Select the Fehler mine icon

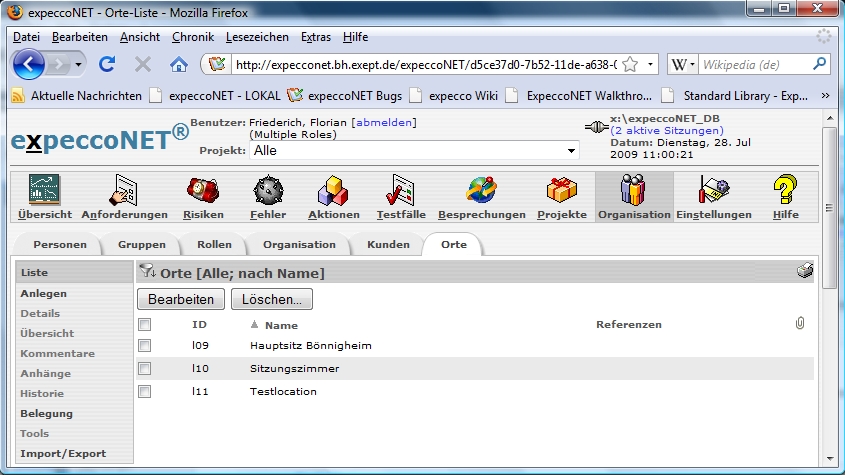point(268,189)
